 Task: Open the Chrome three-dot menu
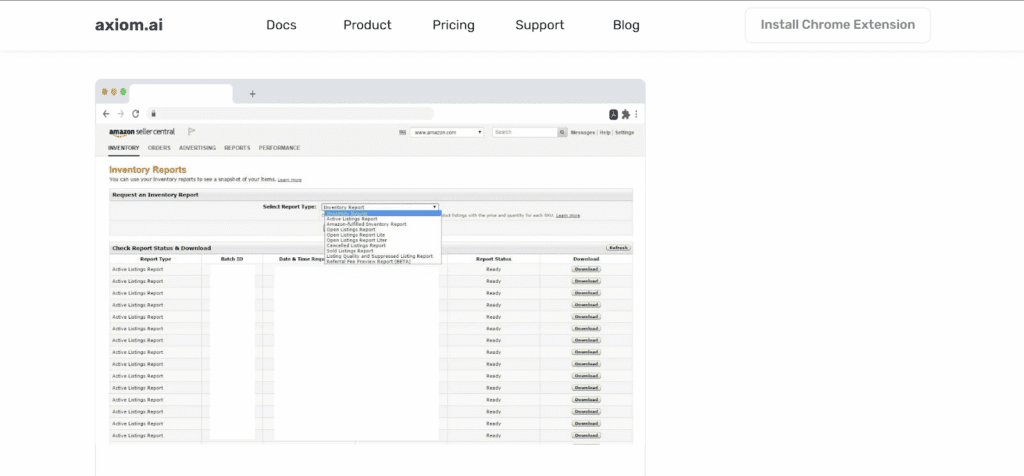click(x=636, y=114)
